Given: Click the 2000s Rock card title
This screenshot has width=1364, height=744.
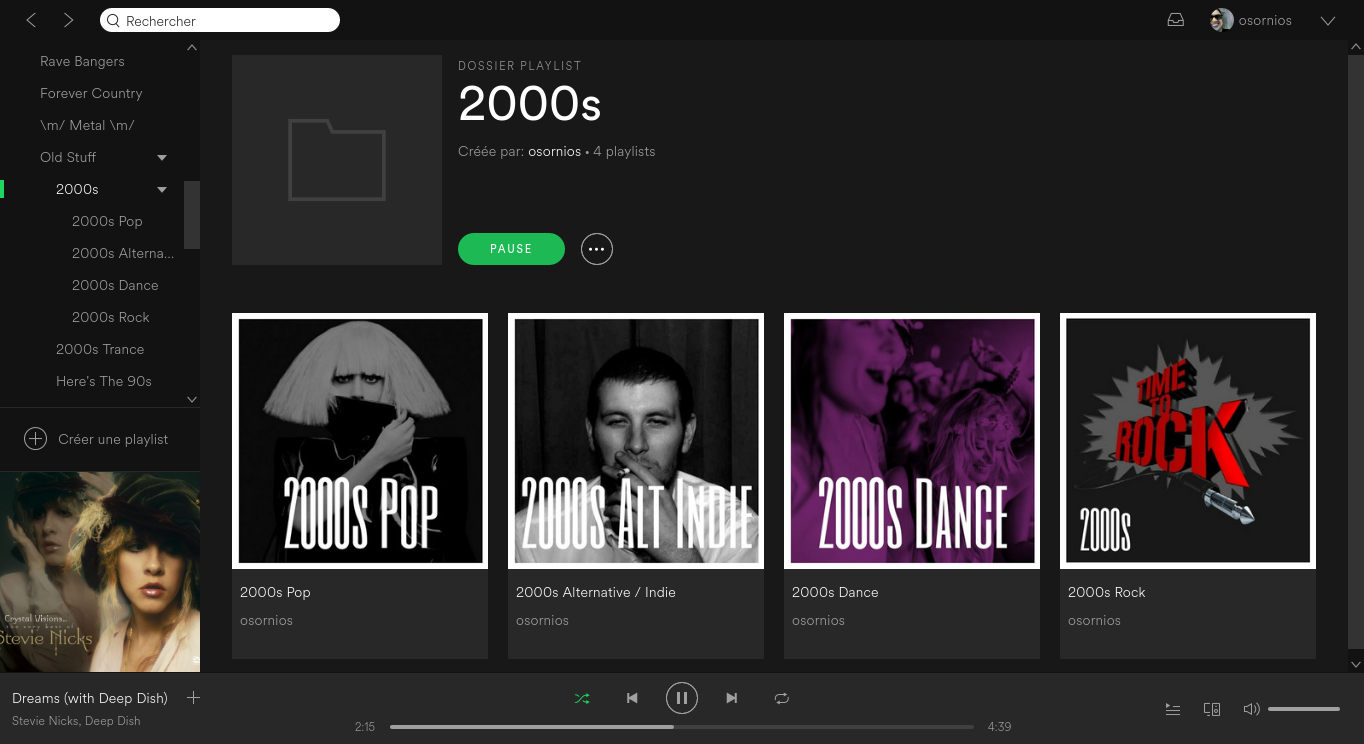Looking at the screenshot, I should (x=1107, y=592).
